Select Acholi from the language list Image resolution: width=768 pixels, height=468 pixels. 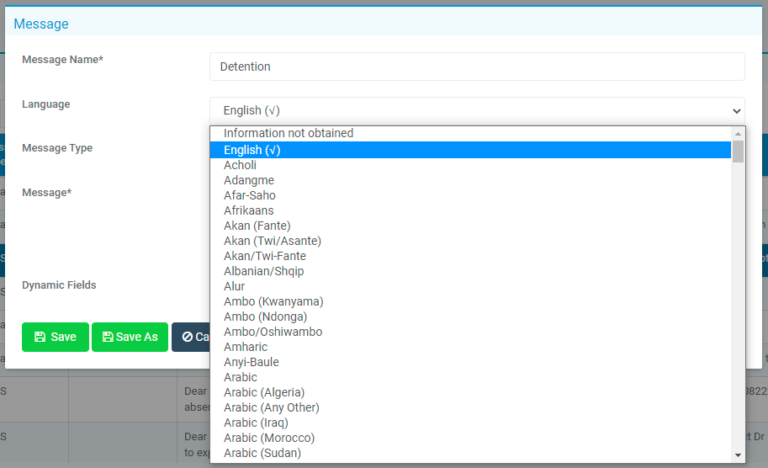[240, 165]
